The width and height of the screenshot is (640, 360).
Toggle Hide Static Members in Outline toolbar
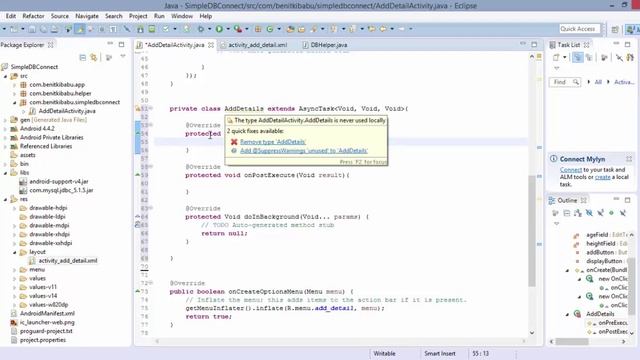[600, 213]
